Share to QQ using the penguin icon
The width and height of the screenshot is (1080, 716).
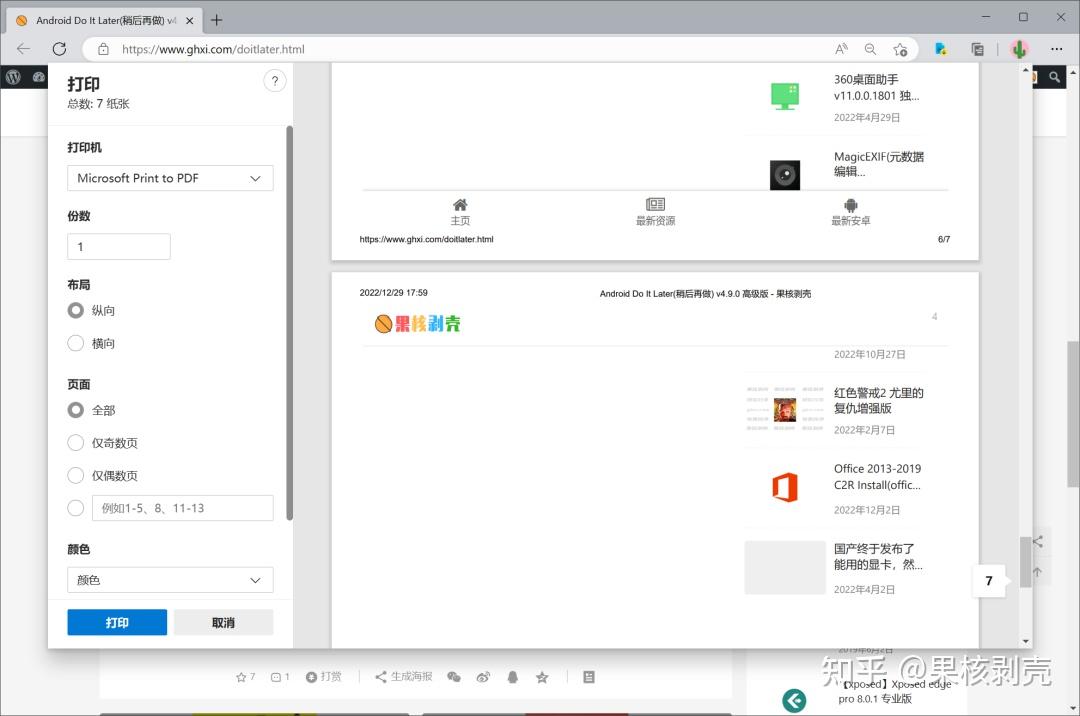[x=511, y=677]
